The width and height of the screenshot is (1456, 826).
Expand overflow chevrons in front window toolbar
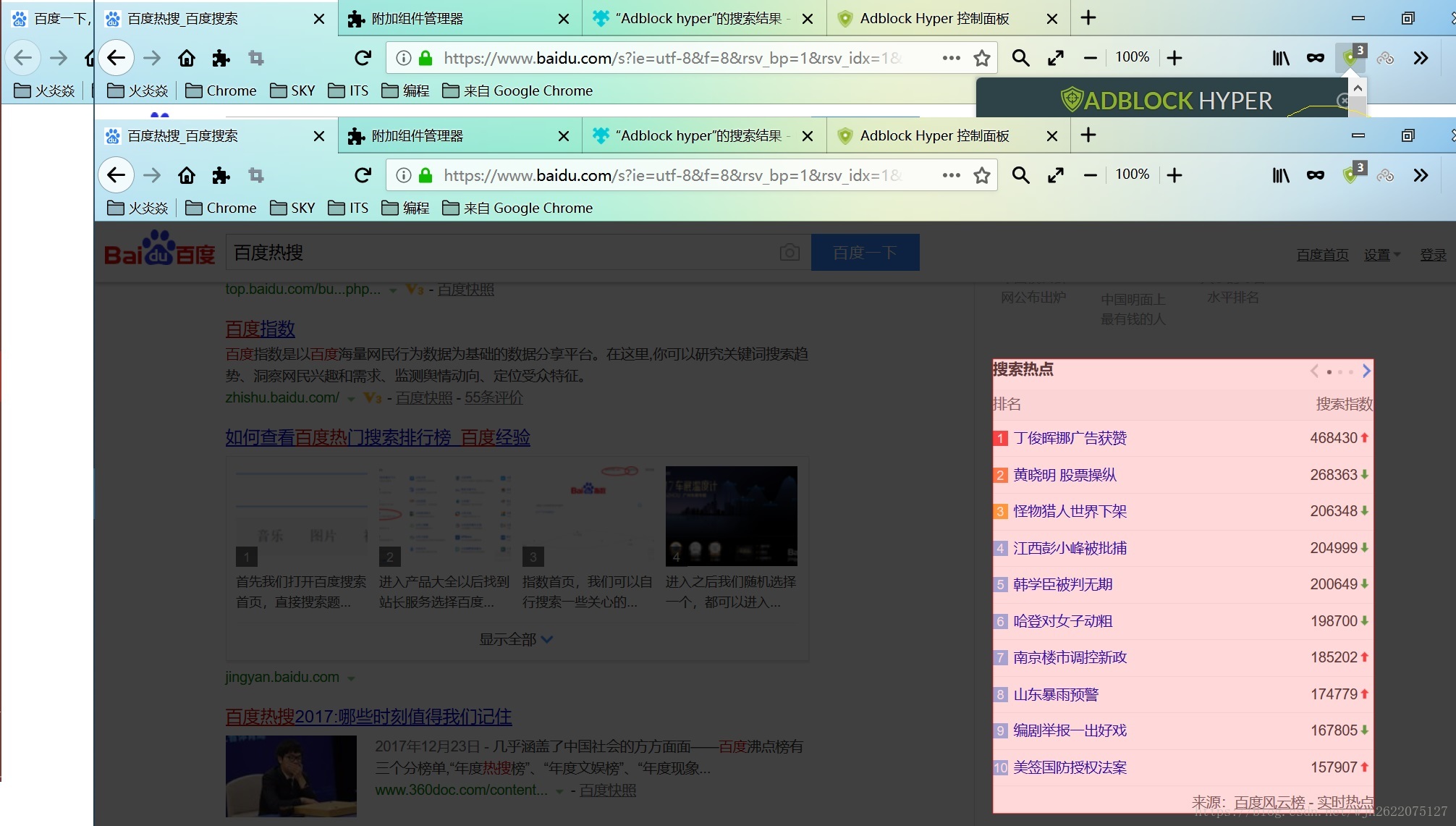click(1421, 175)
